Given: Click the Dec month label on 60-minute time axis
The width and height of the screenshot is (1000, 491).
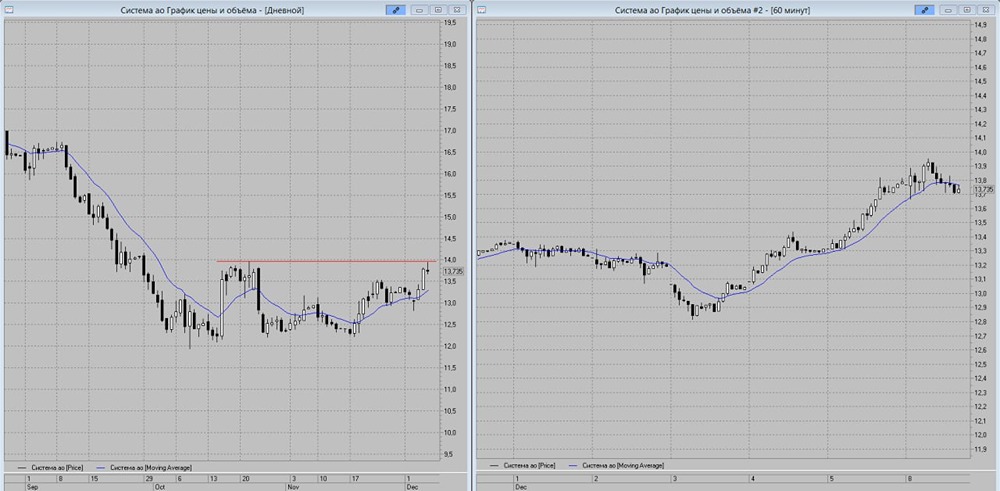Looking at the screenshot, I should pyautogui.click(x=520, y=487).
